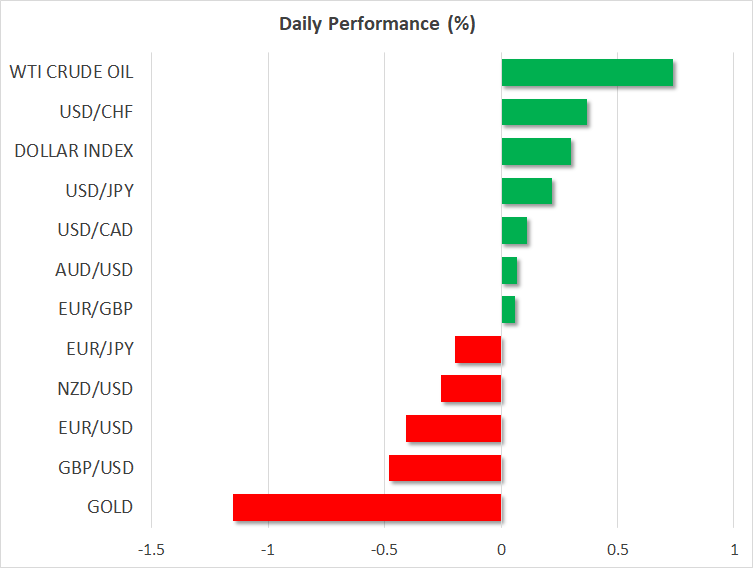This screenshot has height=568, width=753.
Task: Select the GOLD category label
Action: point(110,507)
